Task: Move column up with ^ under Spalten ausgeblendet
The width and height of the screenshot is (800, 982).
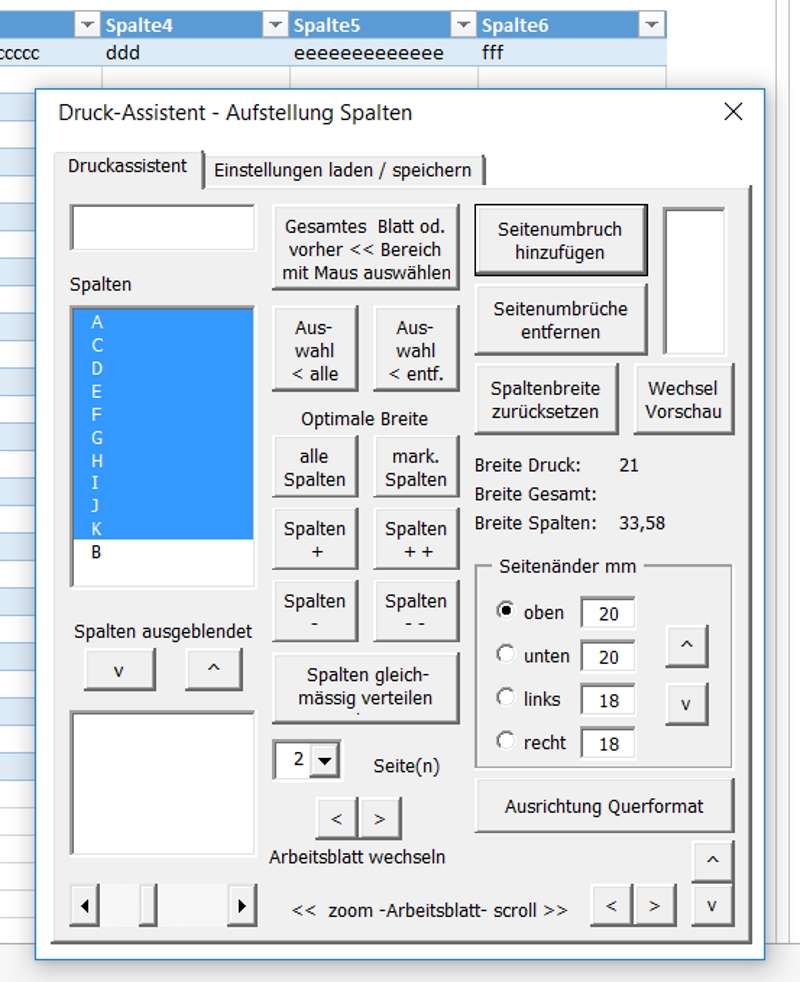Action: click(213, 670)
